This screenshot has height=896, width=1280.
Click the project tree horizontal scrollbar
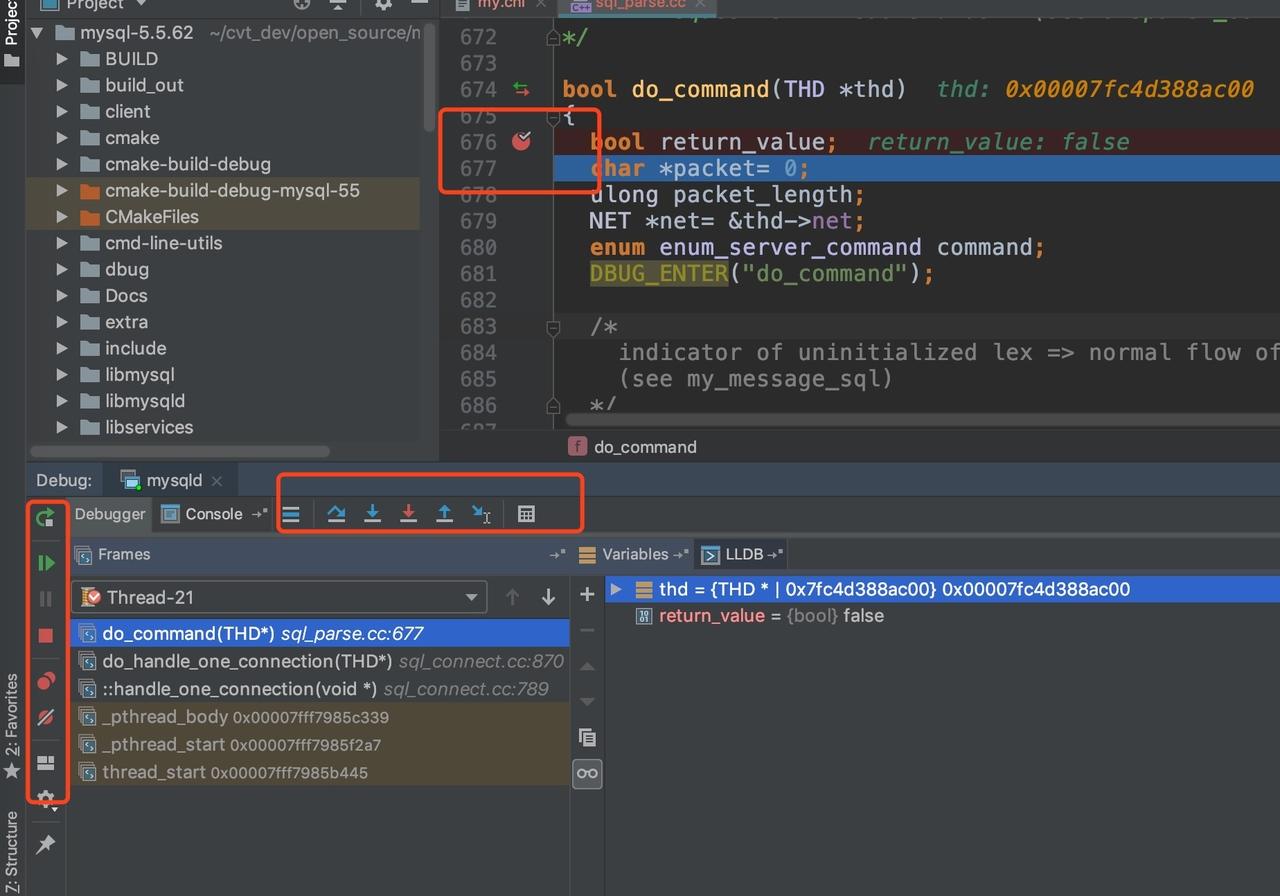180,451
